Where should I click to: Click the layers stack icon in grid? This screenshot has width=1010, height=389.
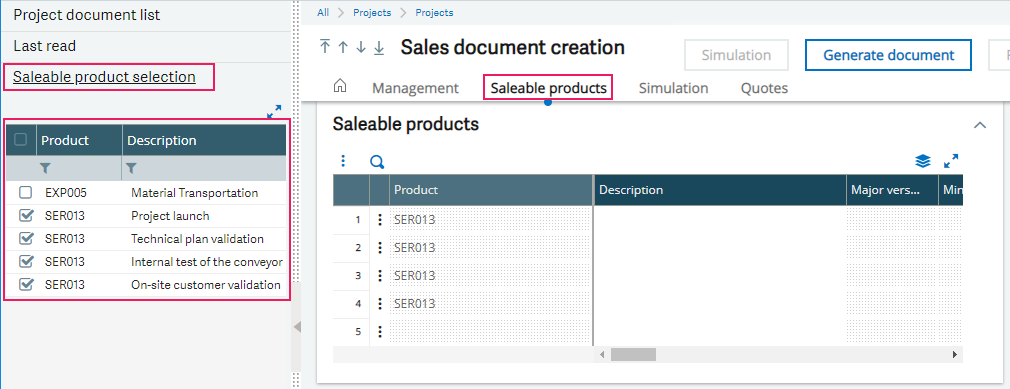point(923,161)
